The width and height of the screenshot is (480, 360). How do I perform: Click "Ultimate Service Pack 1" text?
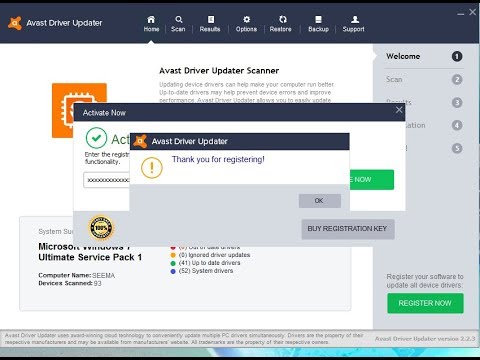pyautogui.click(x=90, y=257)
